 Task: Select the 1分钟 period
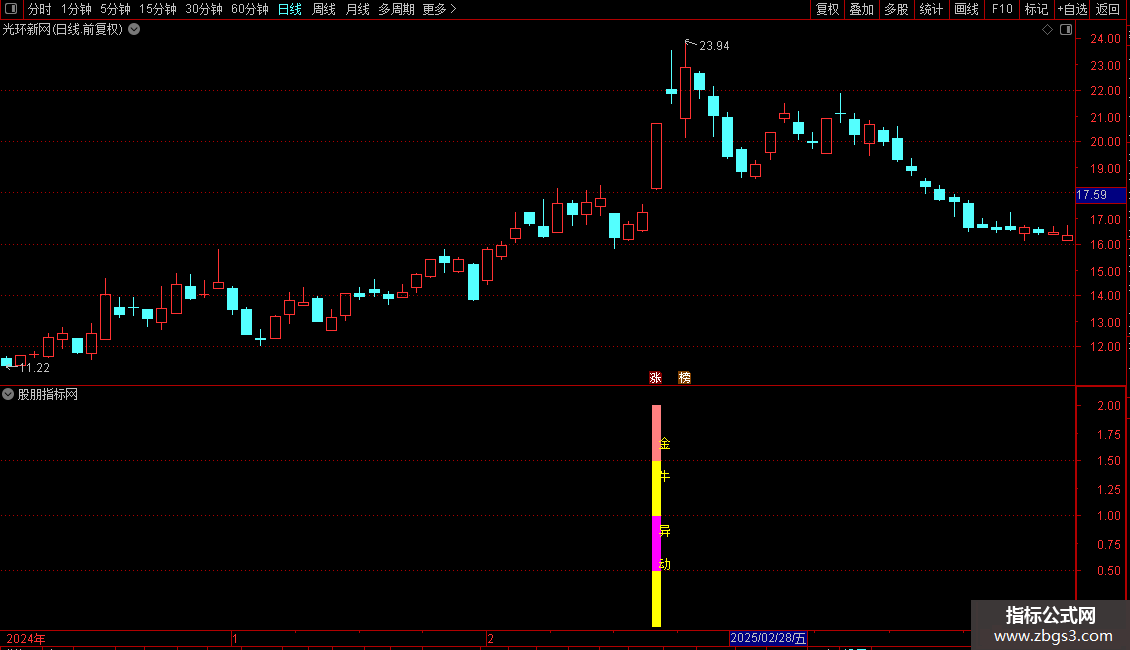(76, 9)
